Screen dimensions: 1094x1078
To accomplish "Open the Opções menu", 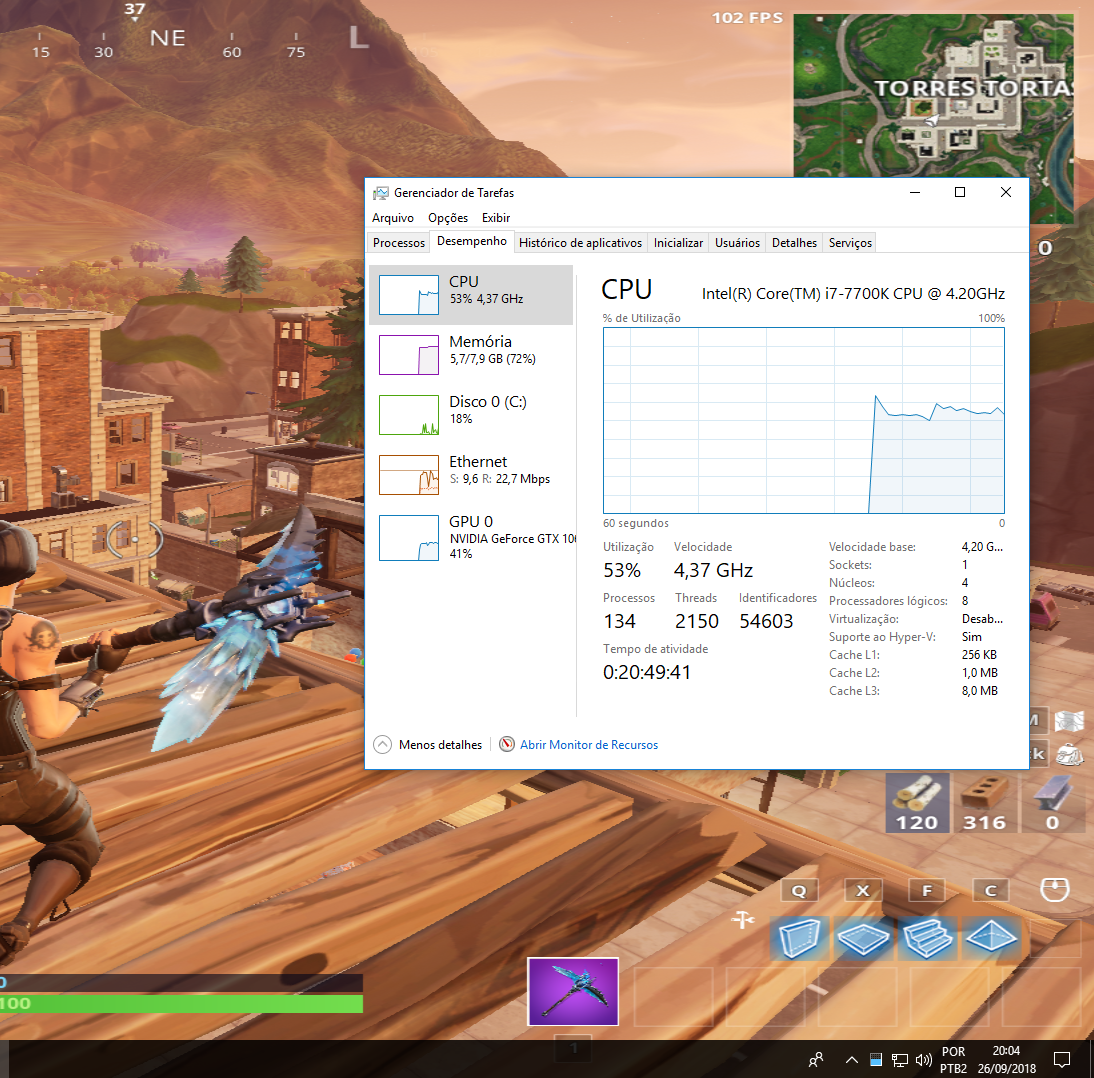I will tap(448, 218).
